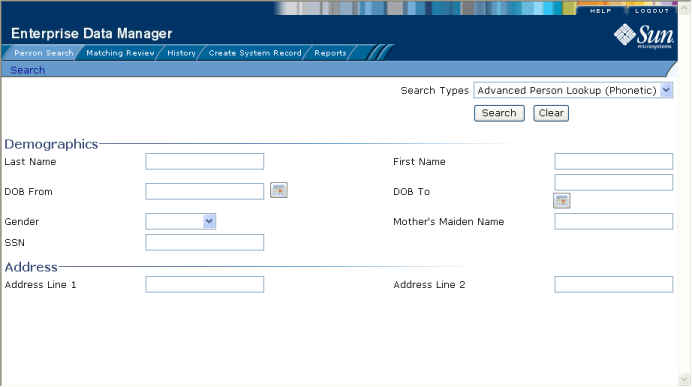
Task: Open the HELP link in header
Action: tap(600, 11)
